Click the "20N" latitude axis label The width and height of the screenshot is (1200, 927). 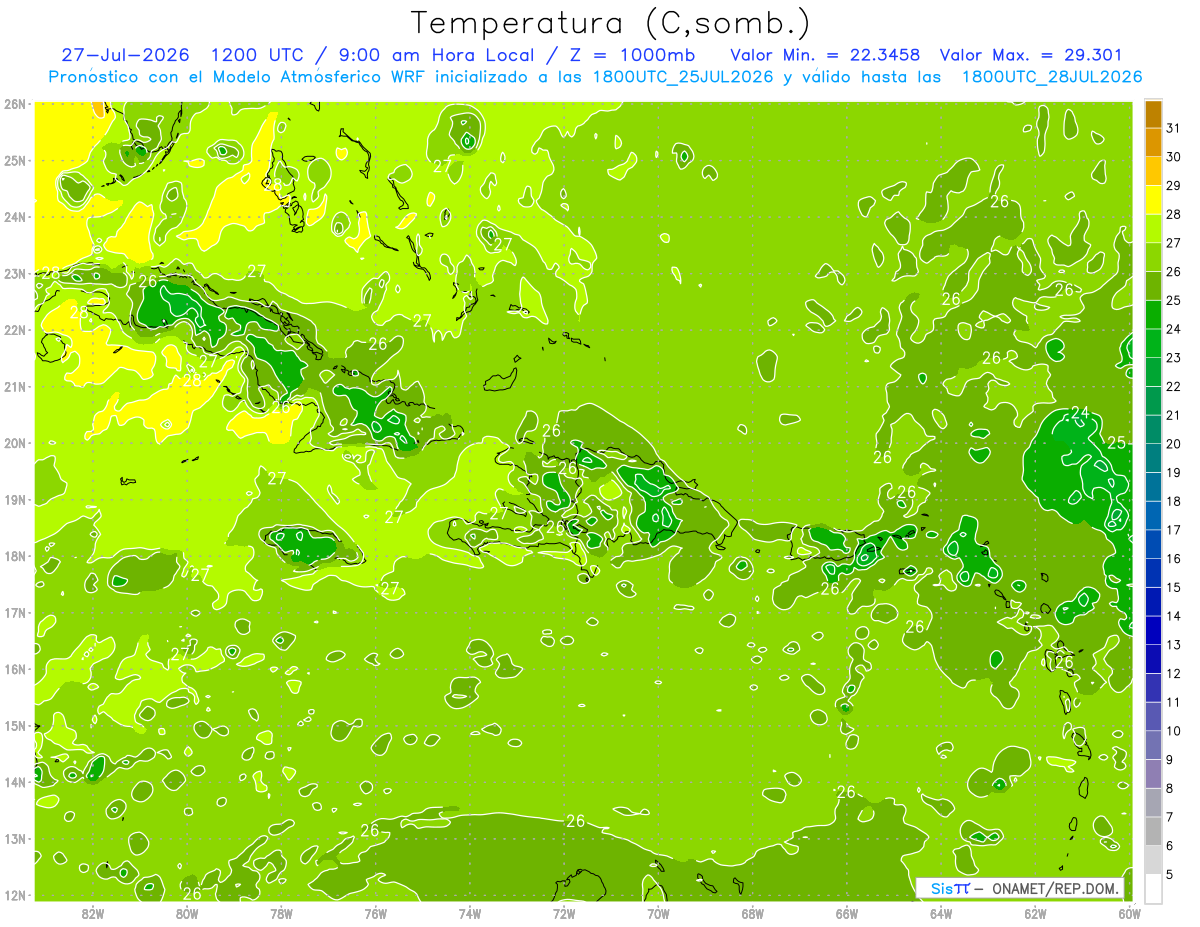pos(14,443)
